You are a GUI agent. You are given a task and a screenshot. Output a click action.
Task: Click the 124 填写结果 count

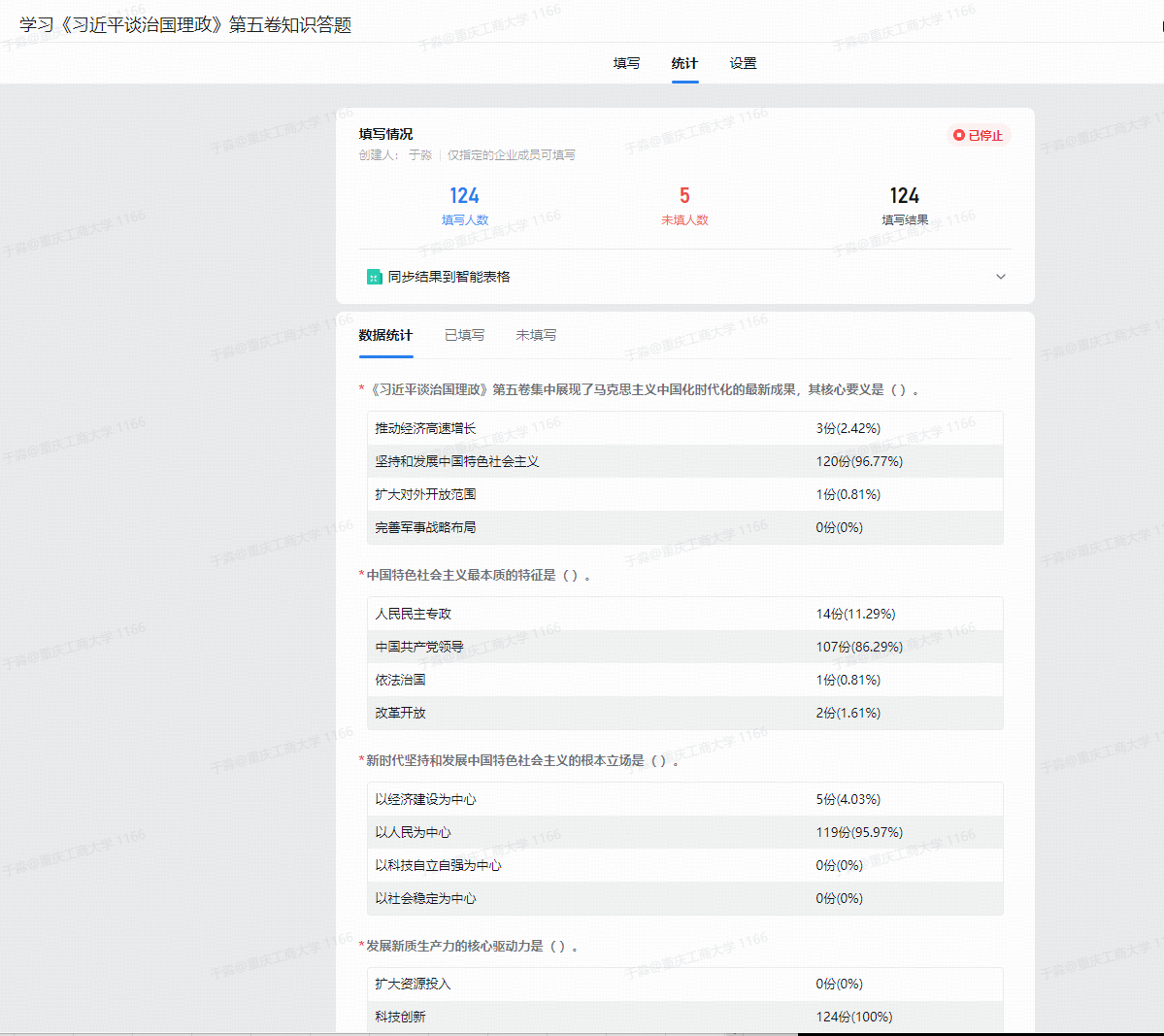point(904,196)
